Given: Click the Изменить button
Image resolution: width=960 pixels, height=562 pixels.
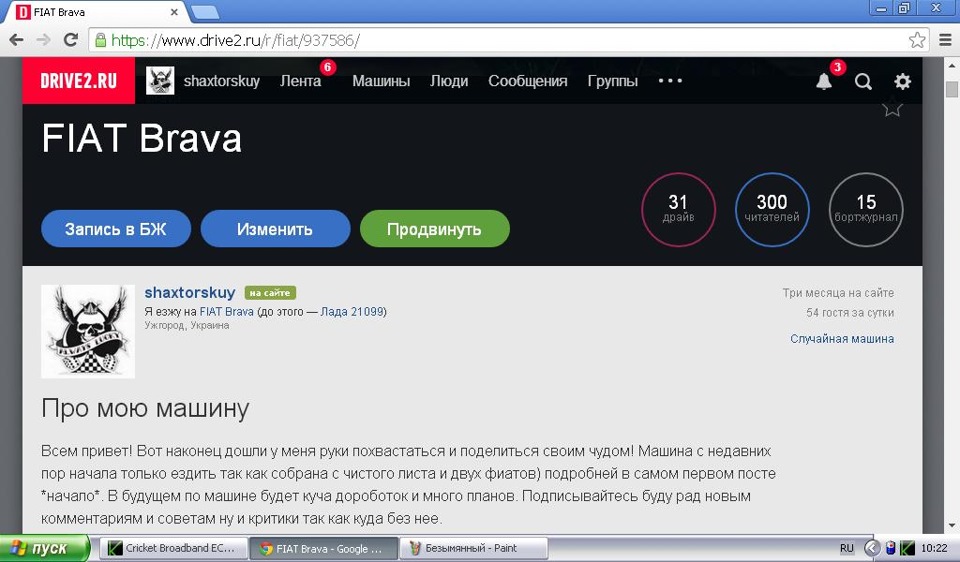Looking at the screenshot, I should click(275, 229).
